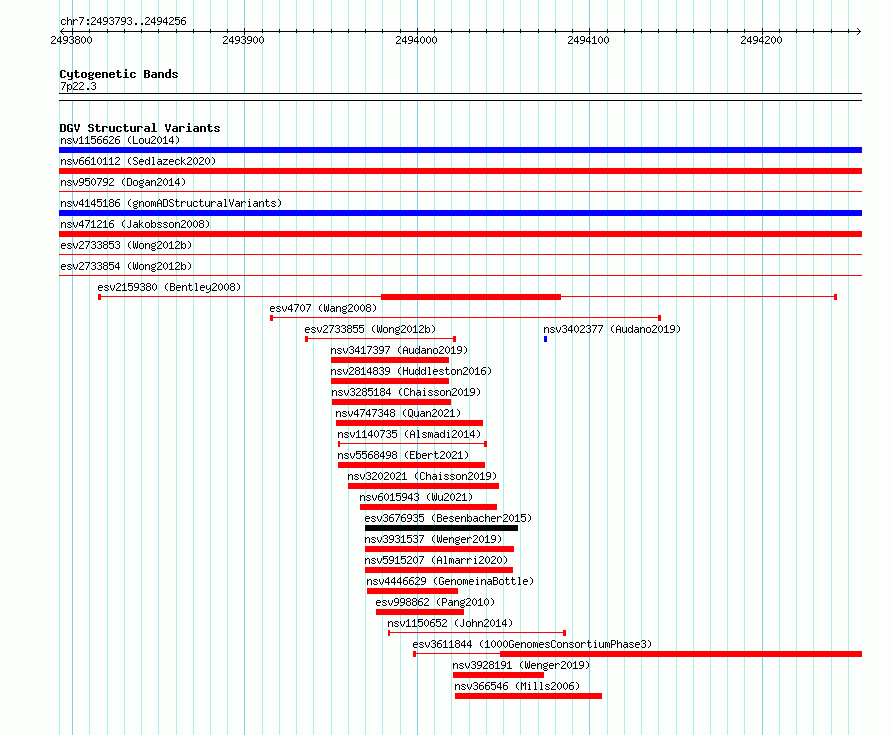Click the 2494100 ruler position
Screen dimensions: 890x735
[x=589, y=40]
